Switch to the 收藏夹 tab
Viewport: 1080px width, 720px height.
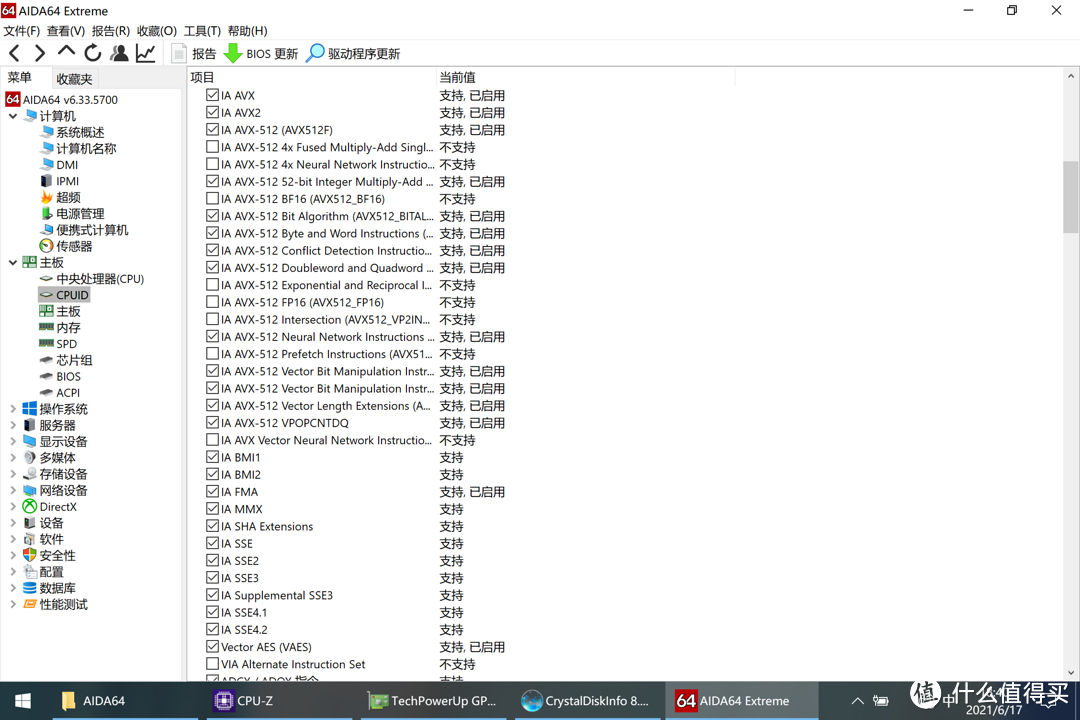74,79
